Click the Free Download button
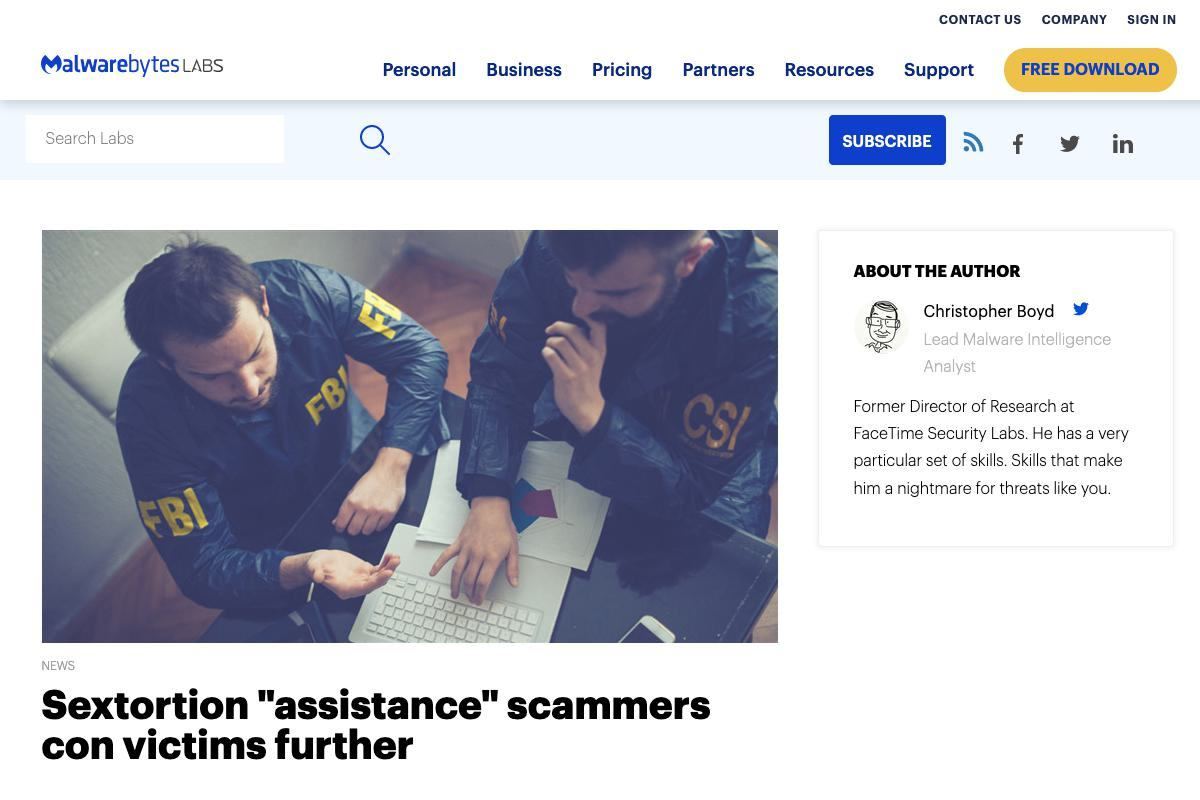 tap(1090, 70)
